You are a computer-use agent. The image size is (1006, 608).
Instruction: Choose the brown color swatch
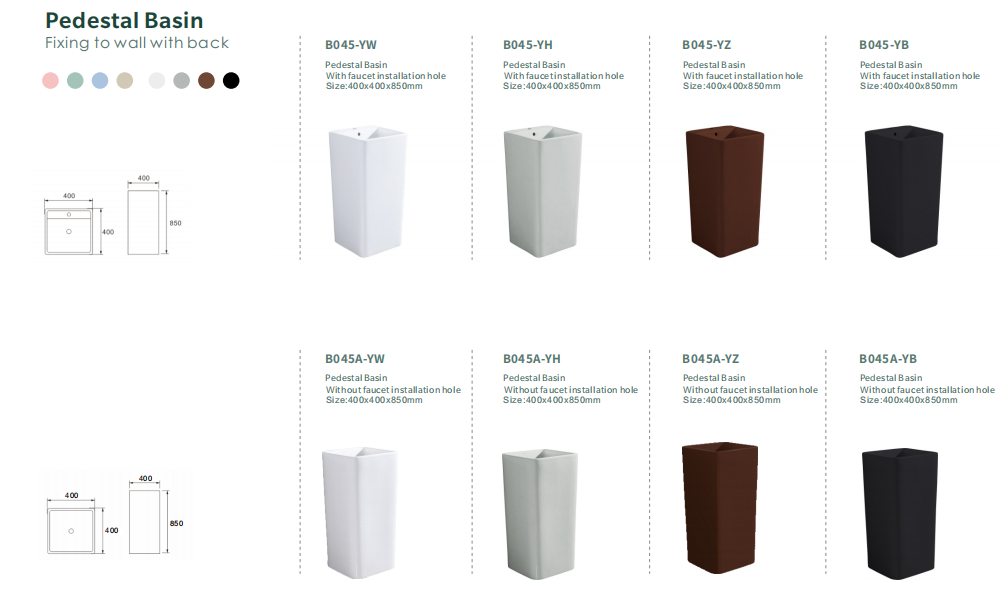[x=207, y=81]
